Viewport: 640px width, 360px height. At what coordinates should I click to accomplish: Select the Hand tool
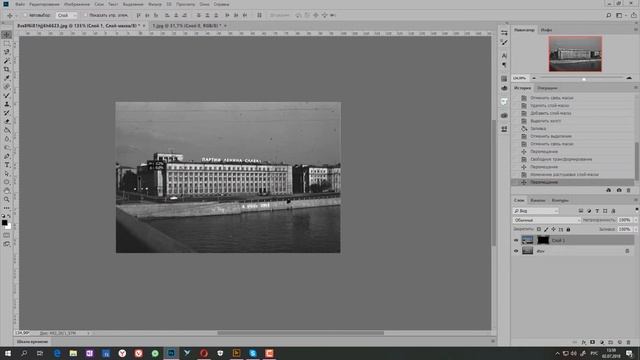pos(7,191)
